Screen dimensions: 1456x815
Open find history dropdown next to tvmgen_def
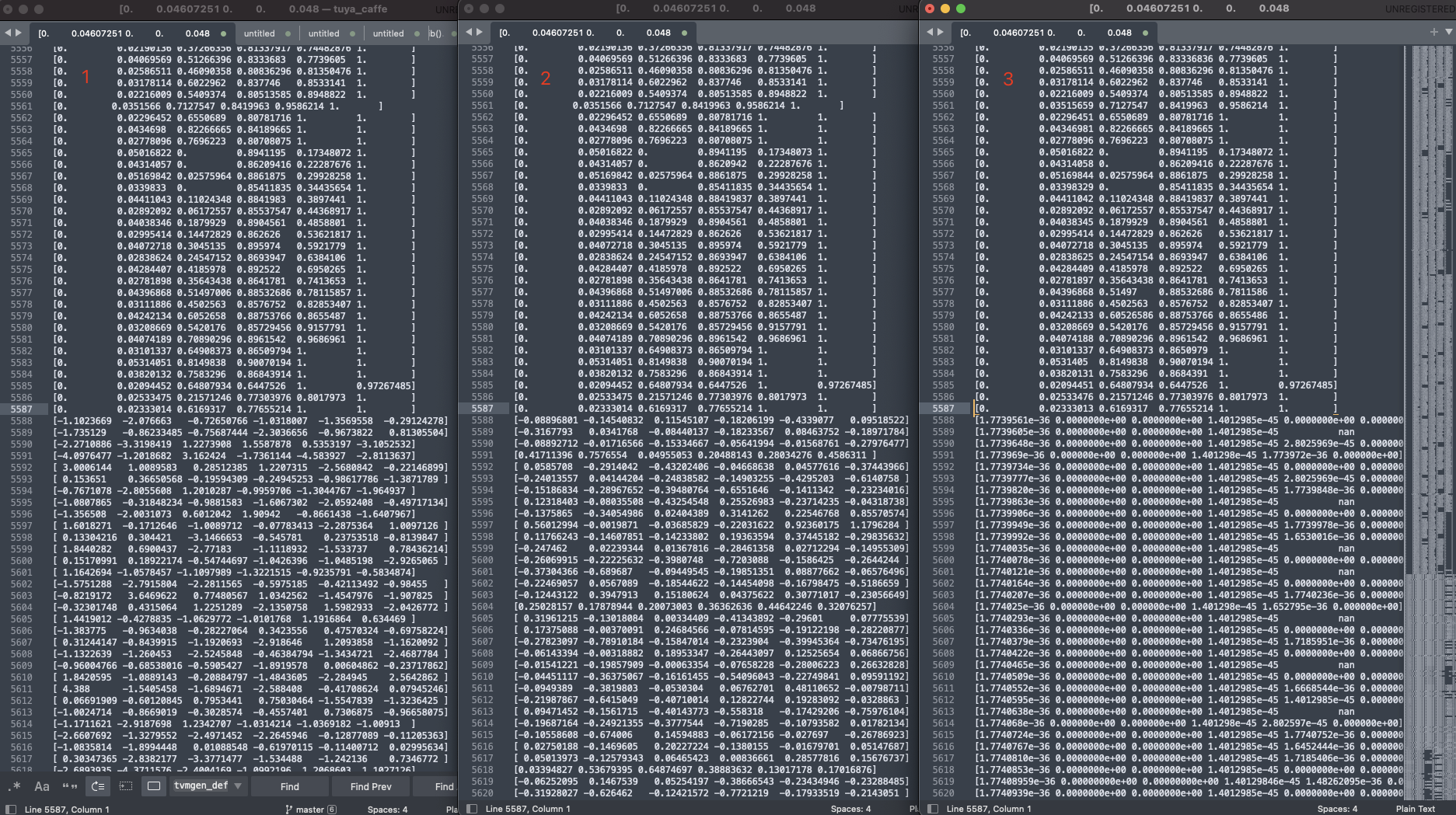pyautogui.click(x=238, y=786)
